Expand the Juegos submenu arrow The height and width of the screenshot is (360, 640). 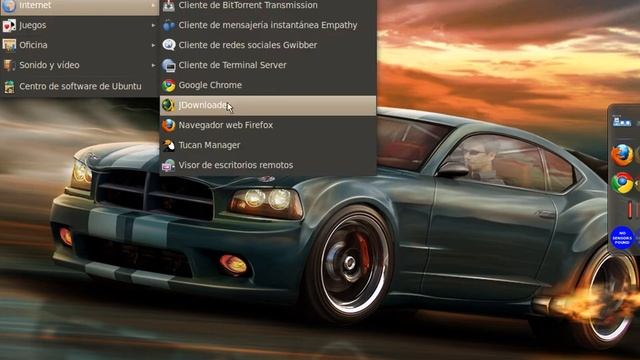153,25
